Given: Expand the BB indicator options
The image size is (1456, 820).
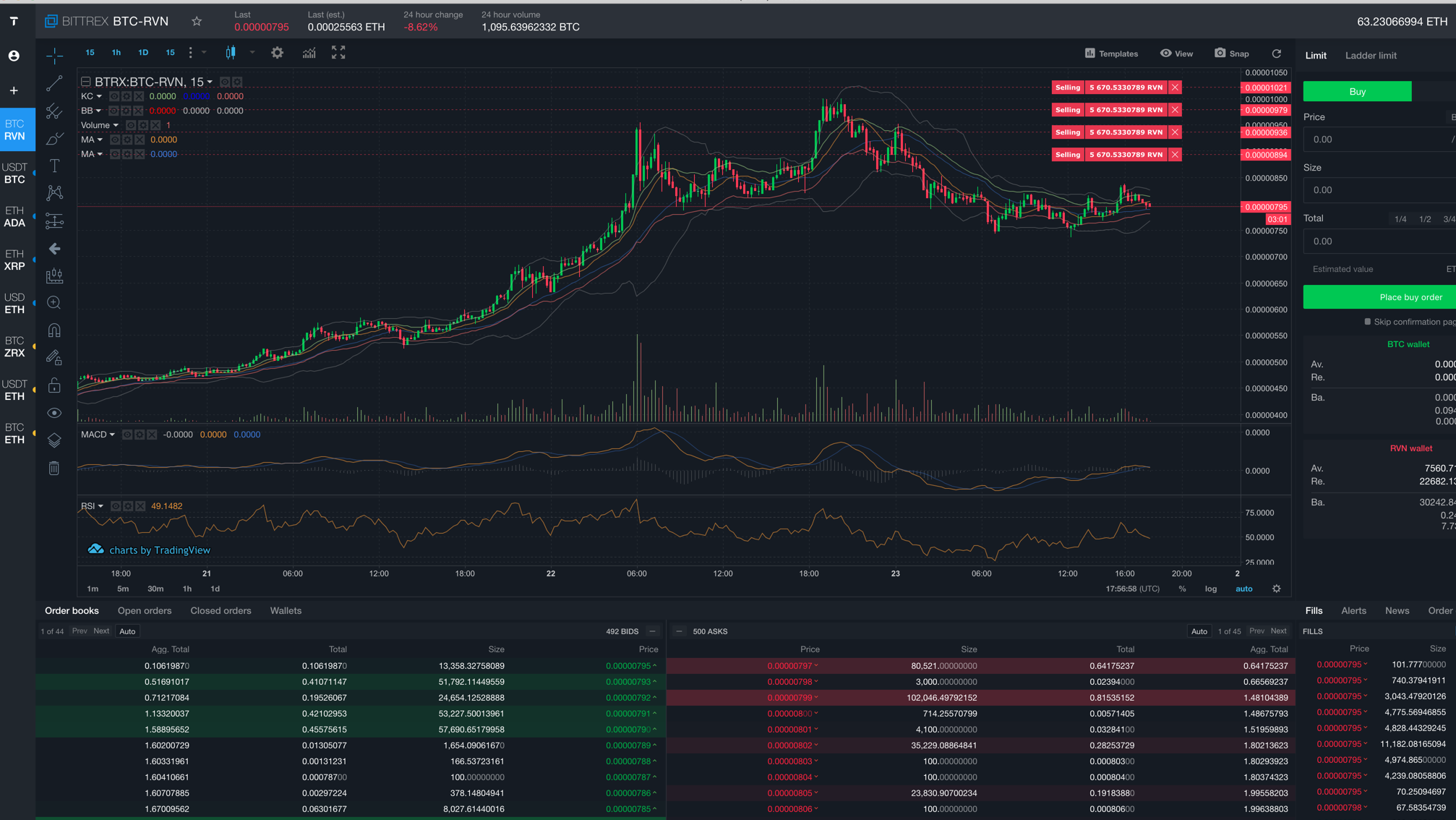Looking at the screenshot, I should point(98,111).
